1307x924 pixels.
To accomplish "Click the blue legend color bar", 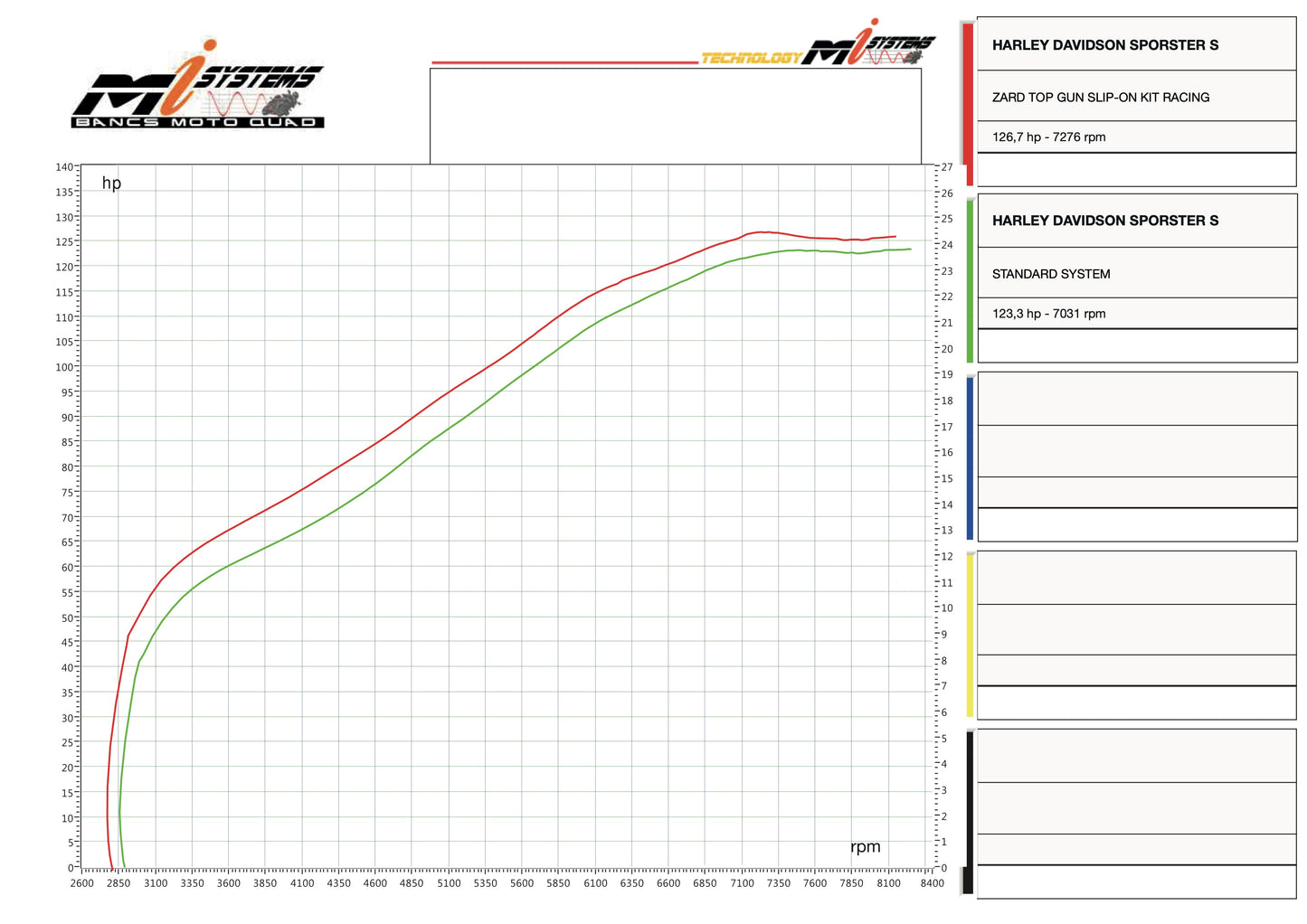I will 970,458.
